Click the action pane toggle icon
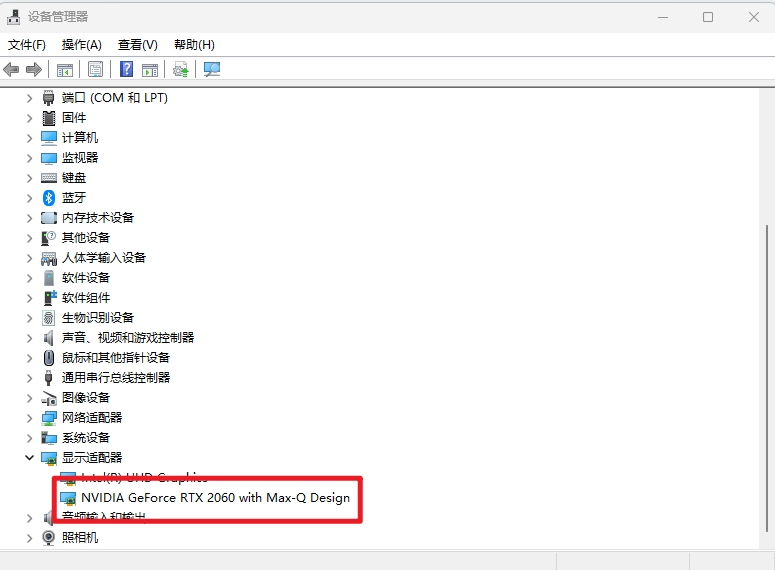Image resolution: width=775 pixels, height=570 pixels. pos(150,70)
